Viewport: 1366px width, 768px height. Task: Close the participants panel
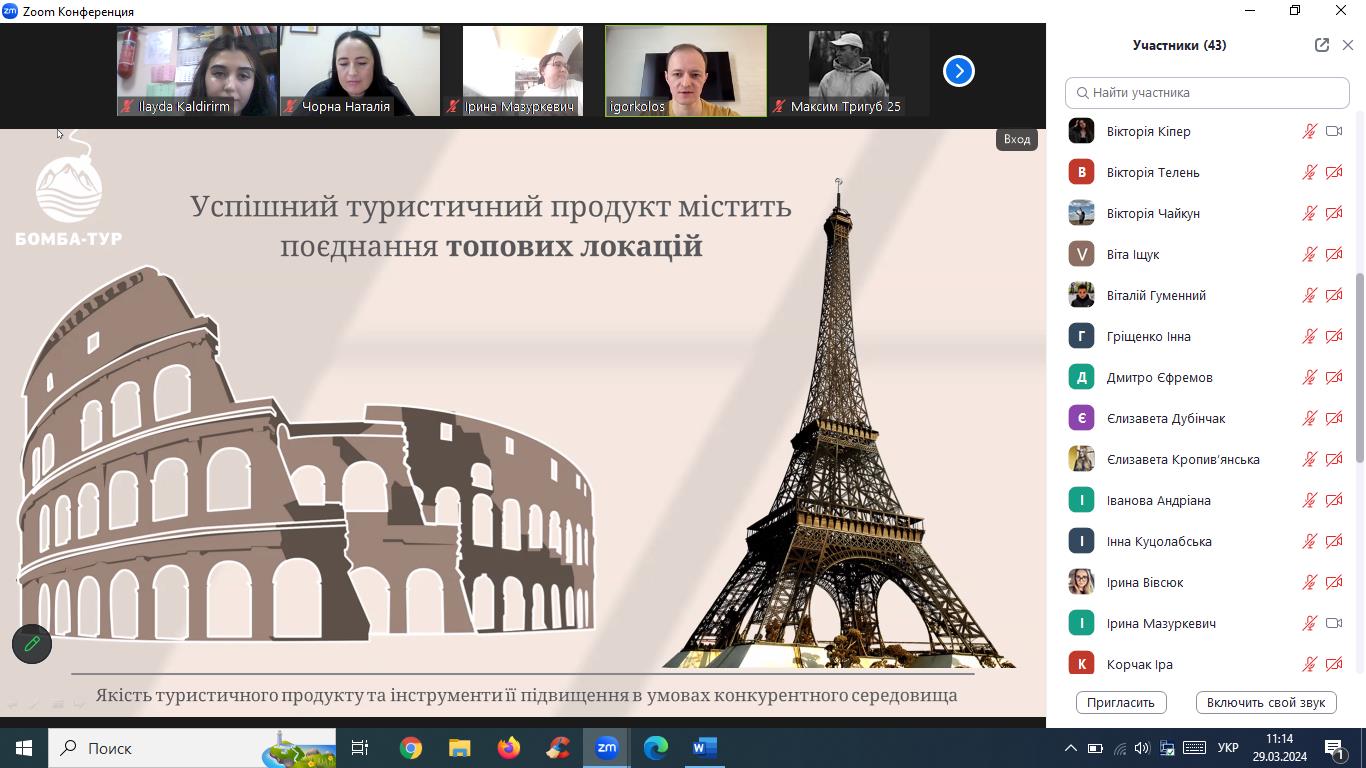click(1348, 45)
